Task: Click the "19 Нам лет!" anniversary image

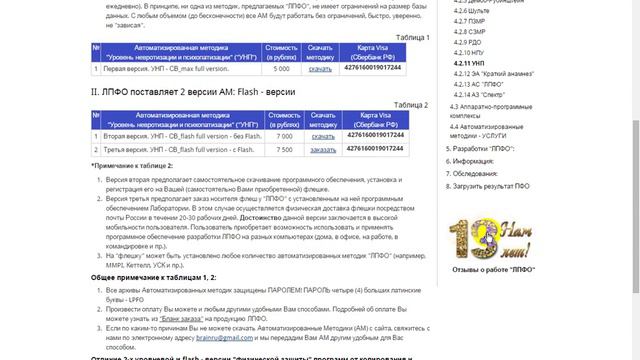Action: click(x=491, y=239)
